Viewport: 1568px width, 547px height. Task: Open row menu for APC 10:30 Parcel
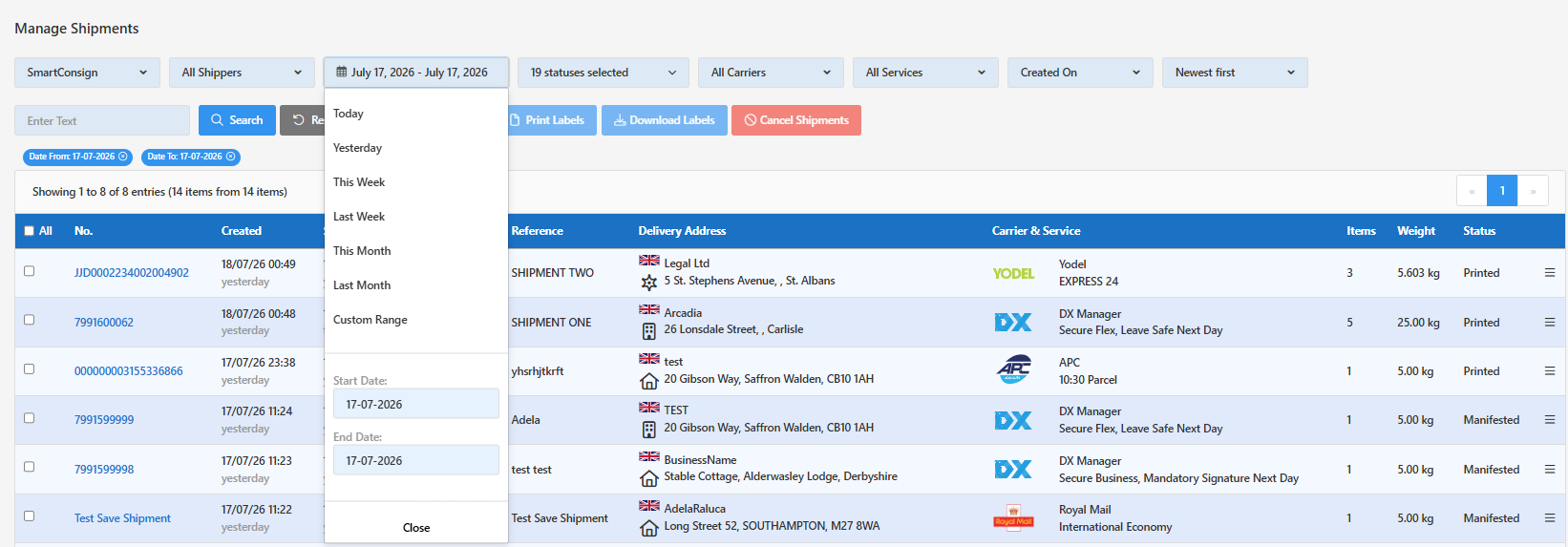coord(1550,371)
